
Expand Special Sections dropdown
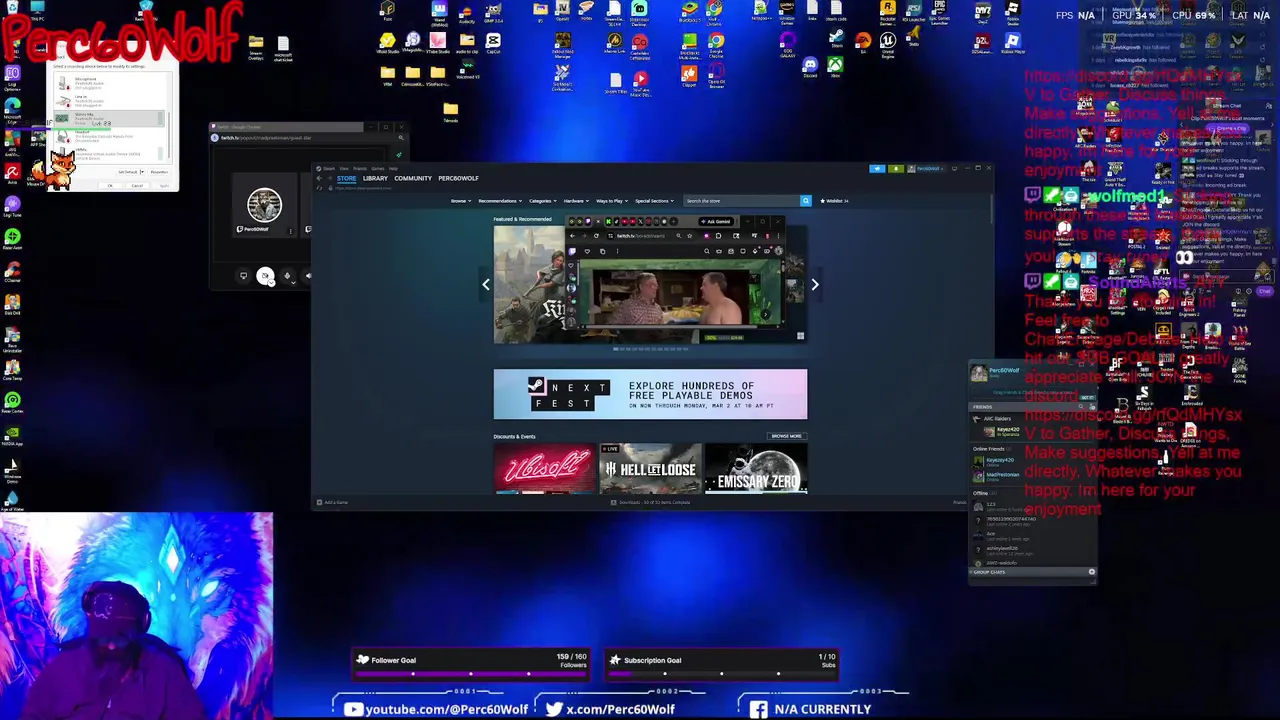[x=654, y=201]
